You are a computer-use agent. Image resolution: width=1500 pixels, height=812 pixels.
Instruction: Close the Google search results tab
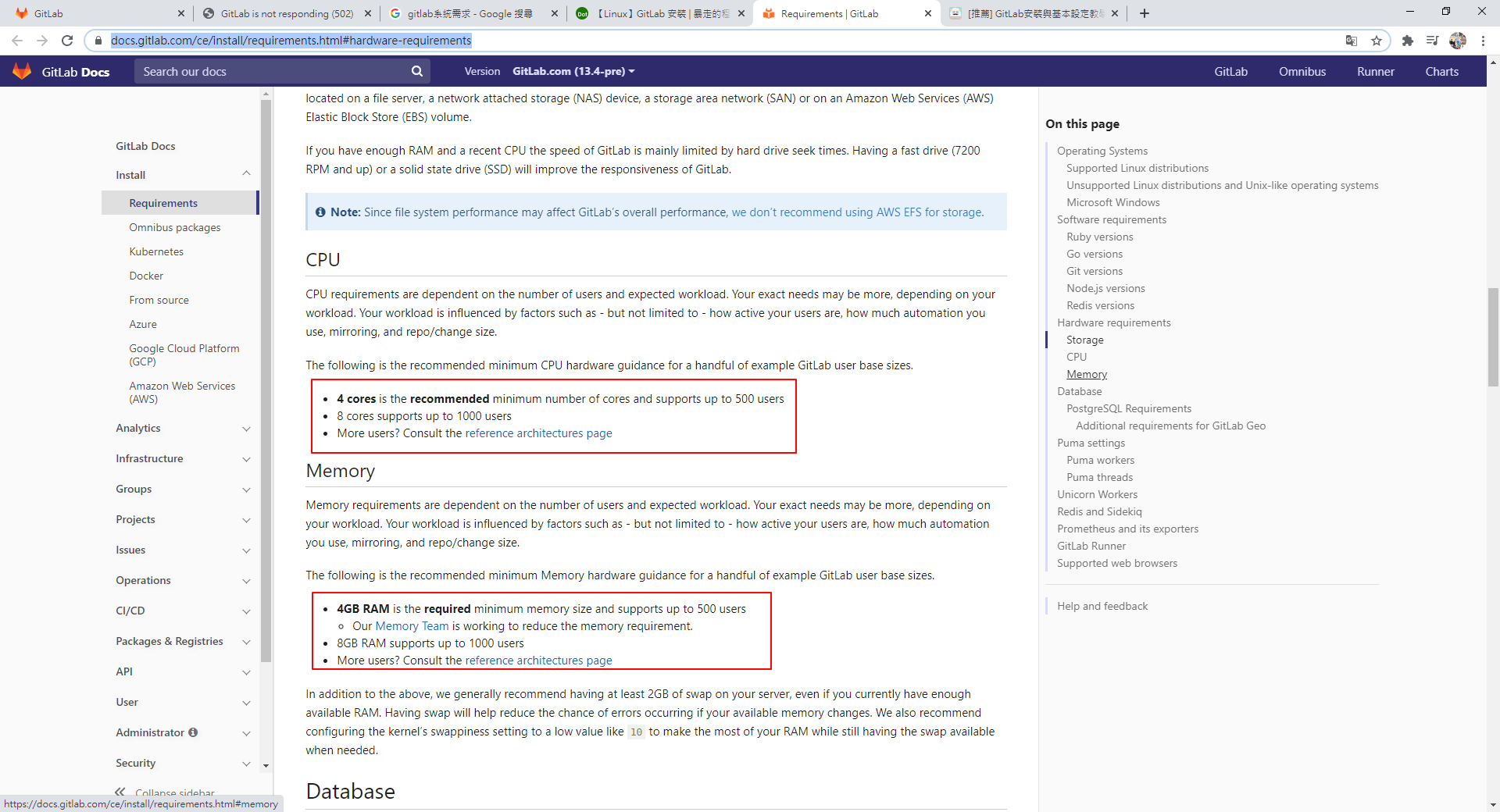tap(555, 13)
